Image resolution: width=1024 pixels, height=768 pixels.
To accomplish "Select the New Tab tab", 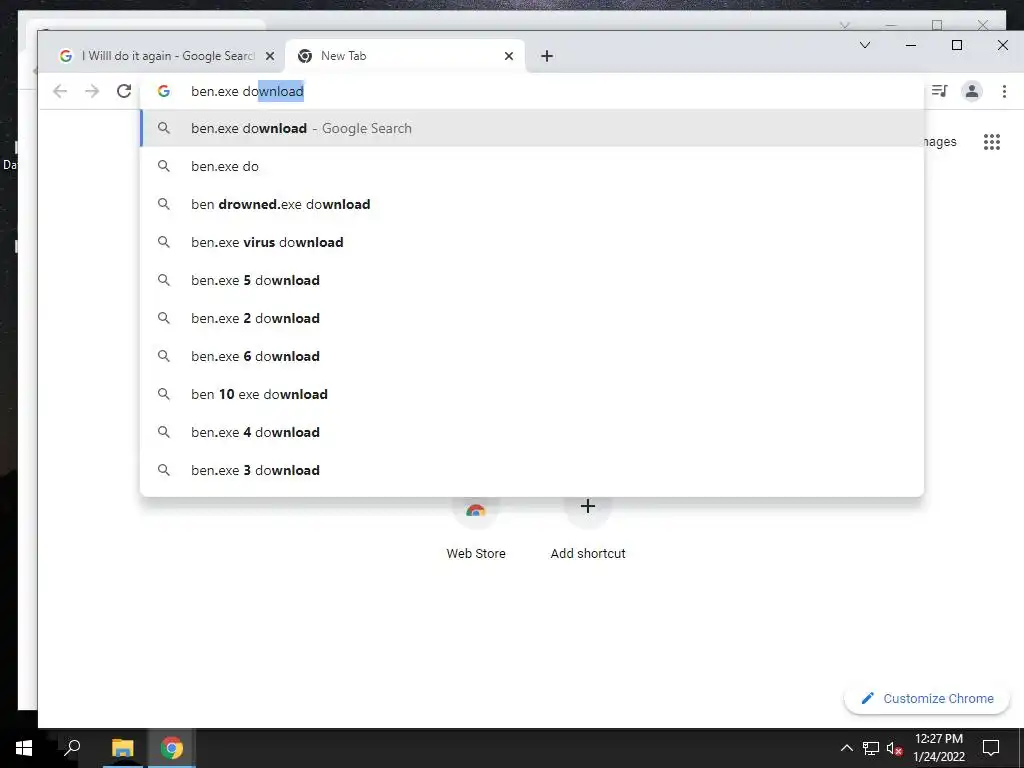I will click(405, 56).
